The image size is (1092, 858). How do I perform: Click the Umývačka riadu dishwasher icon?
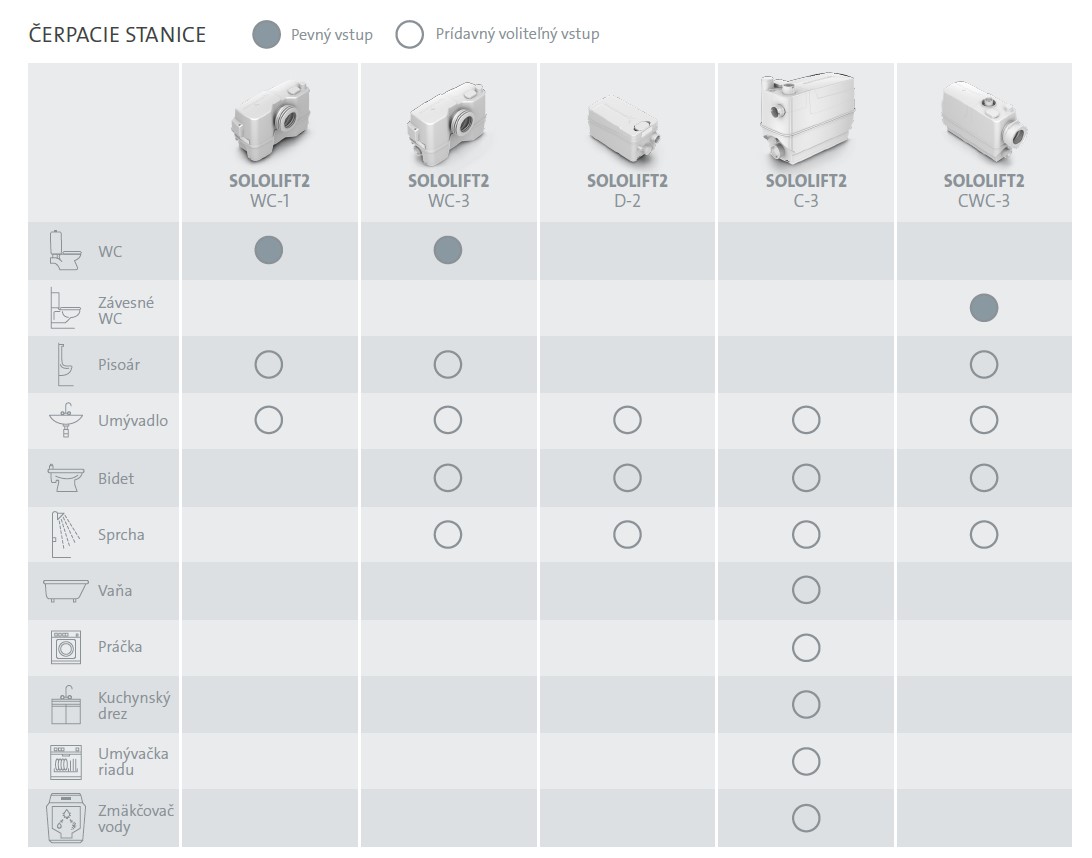(65, 761)
